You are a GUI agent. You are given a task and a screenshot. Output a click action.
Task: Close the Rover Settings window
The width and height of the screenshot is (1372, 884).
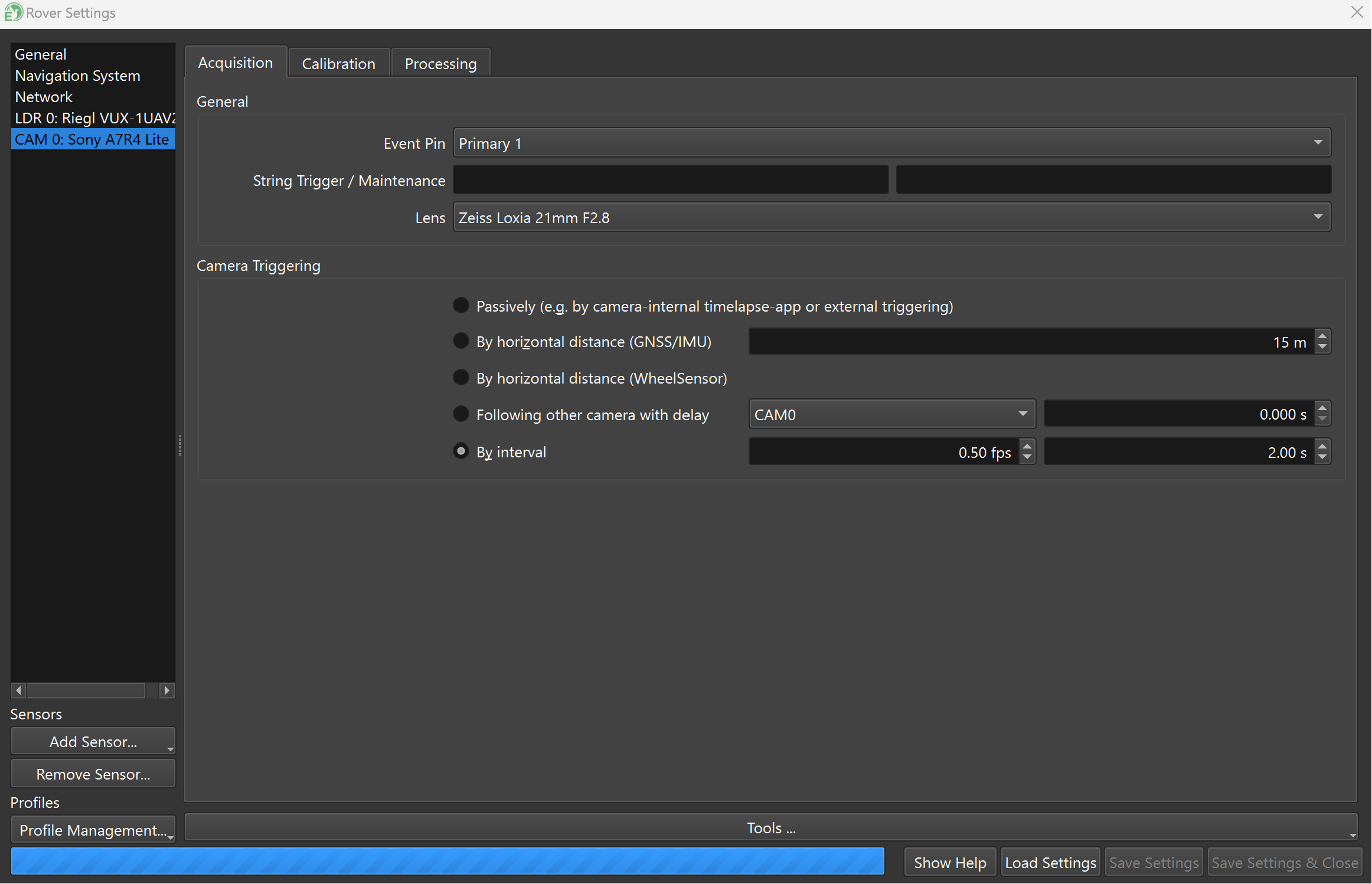click(x=1357, y=12)
